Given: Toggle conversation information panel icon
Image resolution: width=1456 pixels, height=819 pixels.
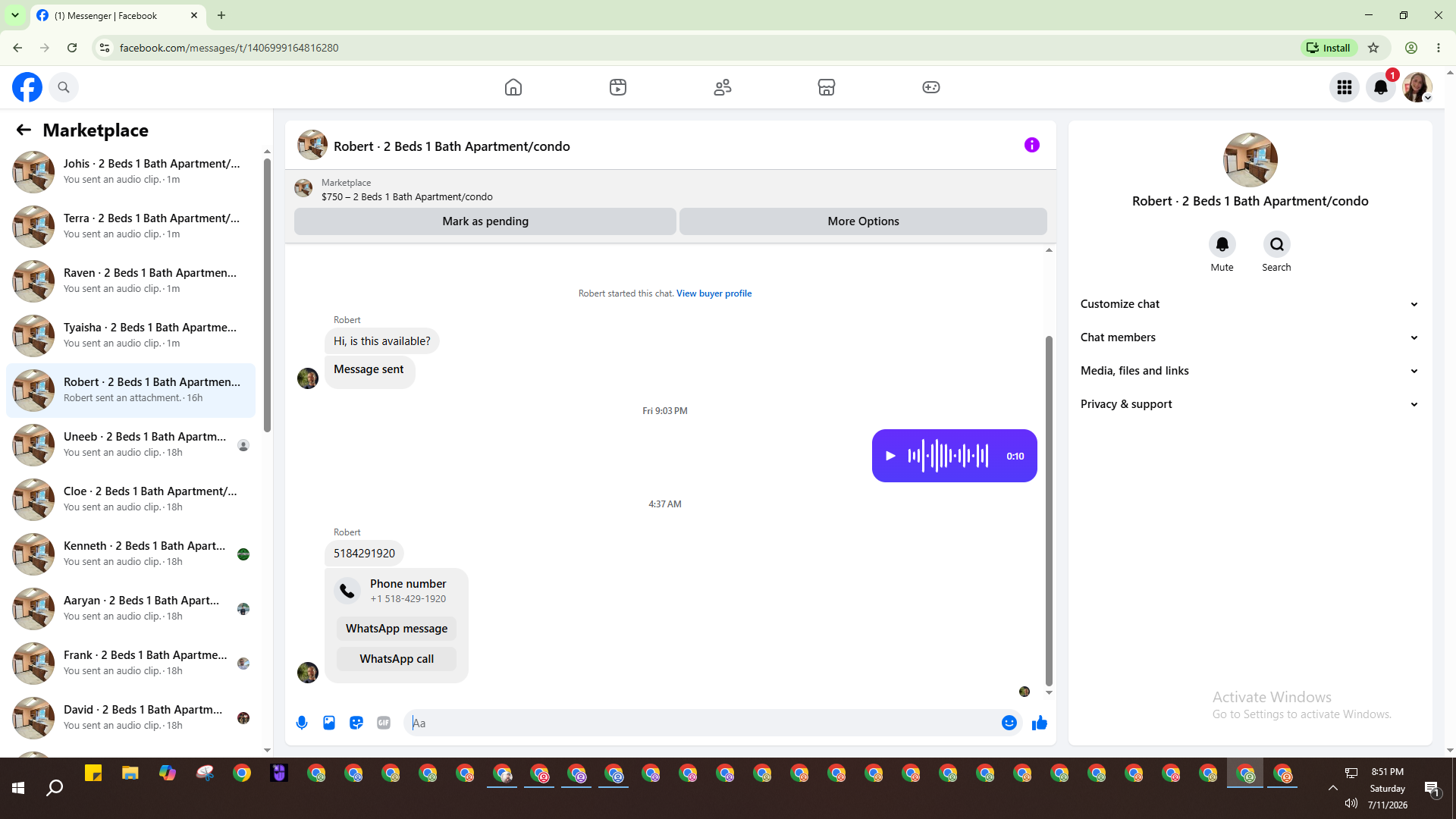Looking at the screenshot, I should tap(1032, 145).
